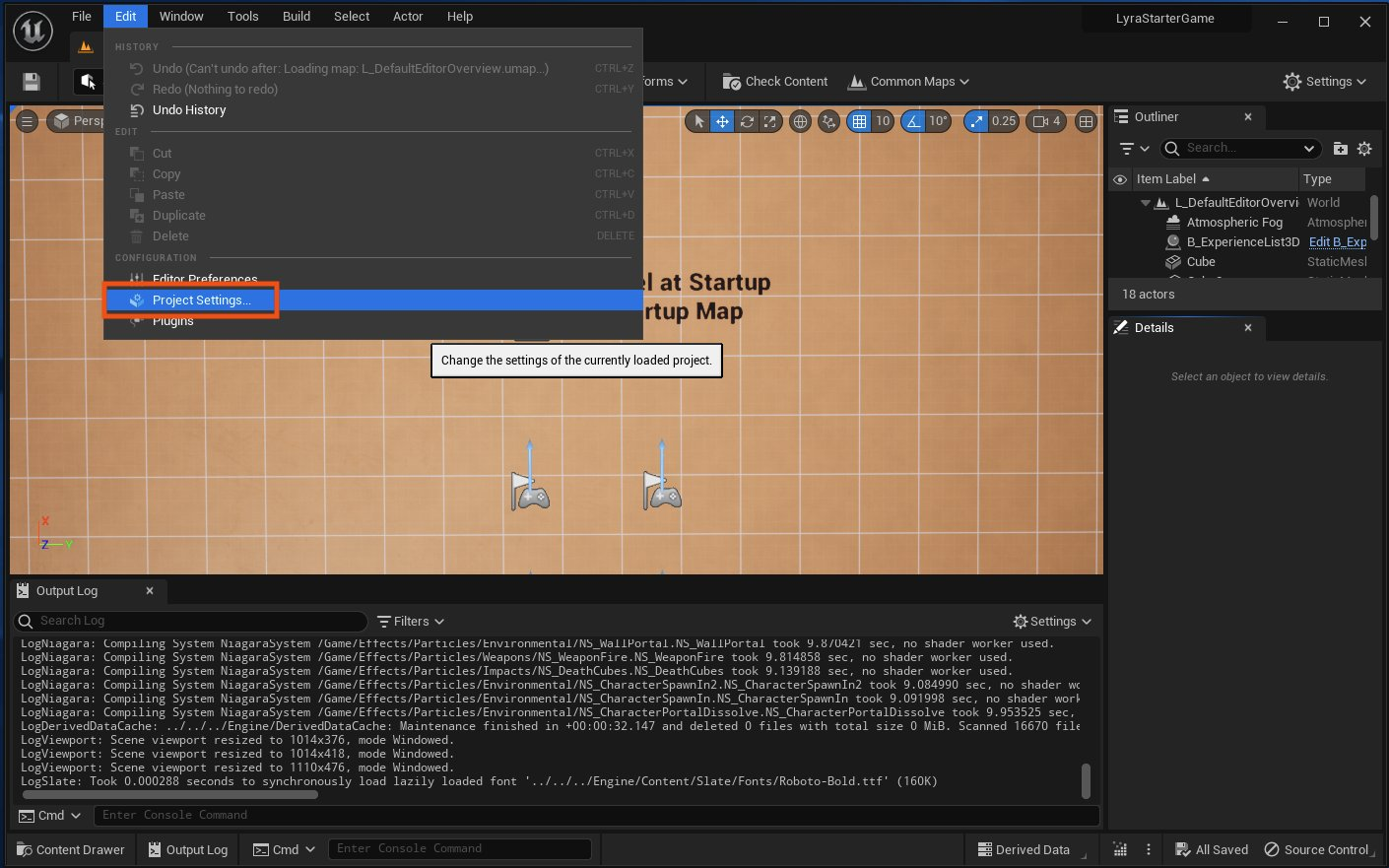Screen dimensions: 1389x868
Task: Toggle rotation snapping angle icon
Action: click(x=913, y=121)
